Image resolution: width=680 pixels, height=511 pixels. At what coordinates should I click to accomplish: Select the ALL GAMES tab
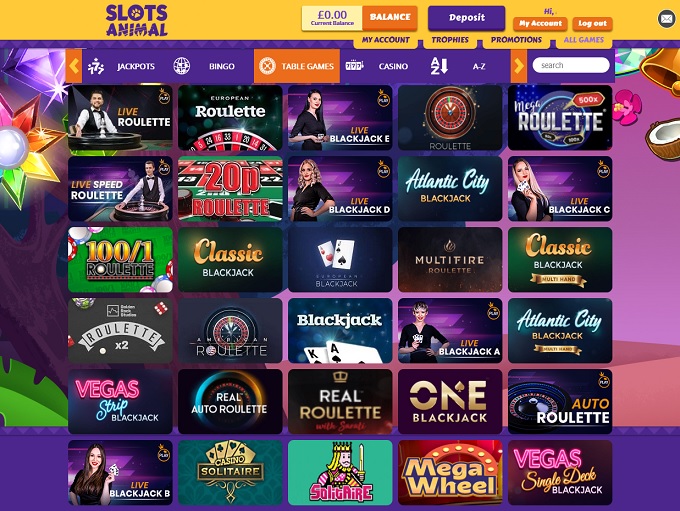coord(583,40)
